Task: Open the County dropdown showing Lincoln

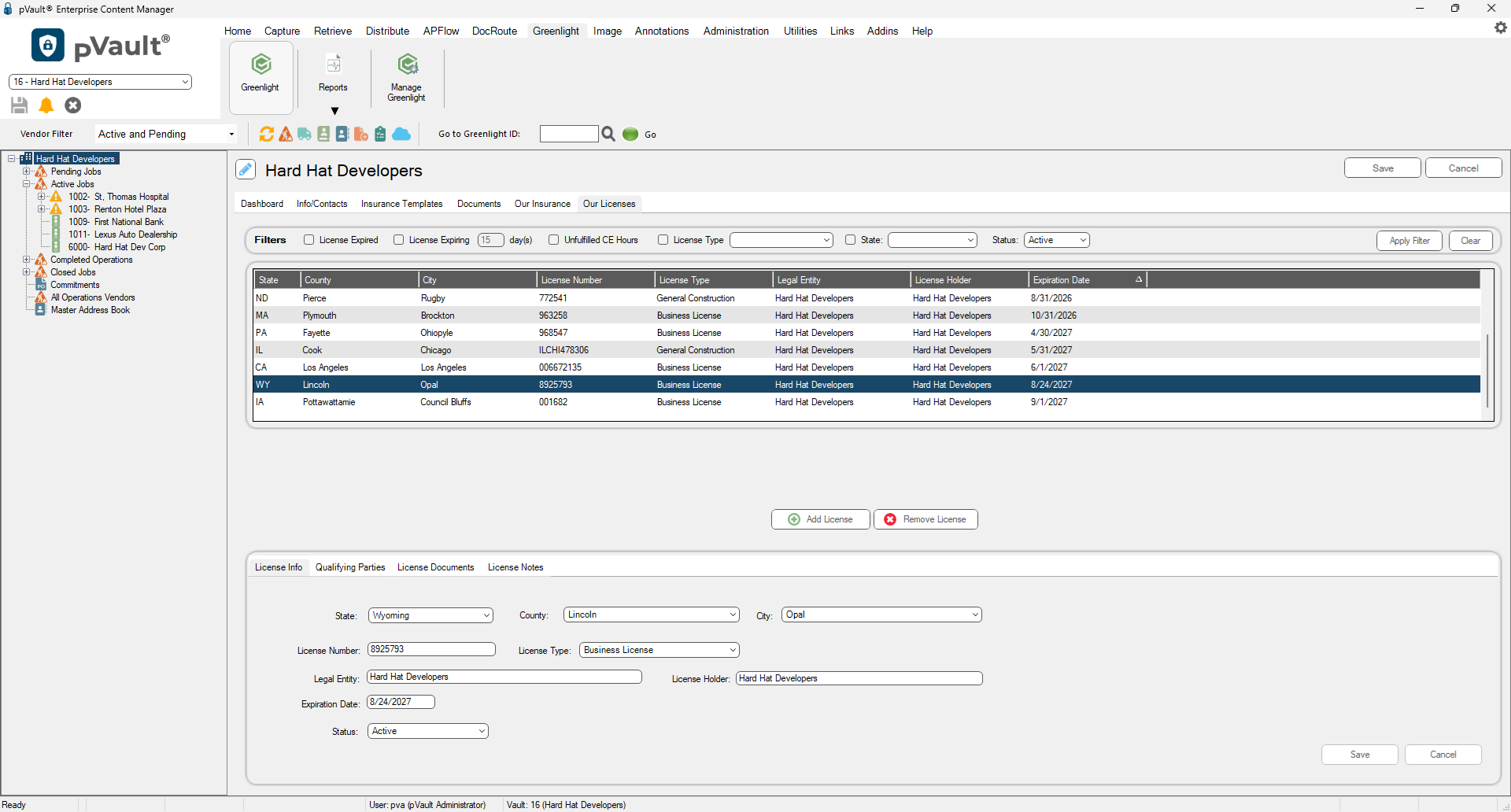Action: pyautogui.click(x=652, y=615)
